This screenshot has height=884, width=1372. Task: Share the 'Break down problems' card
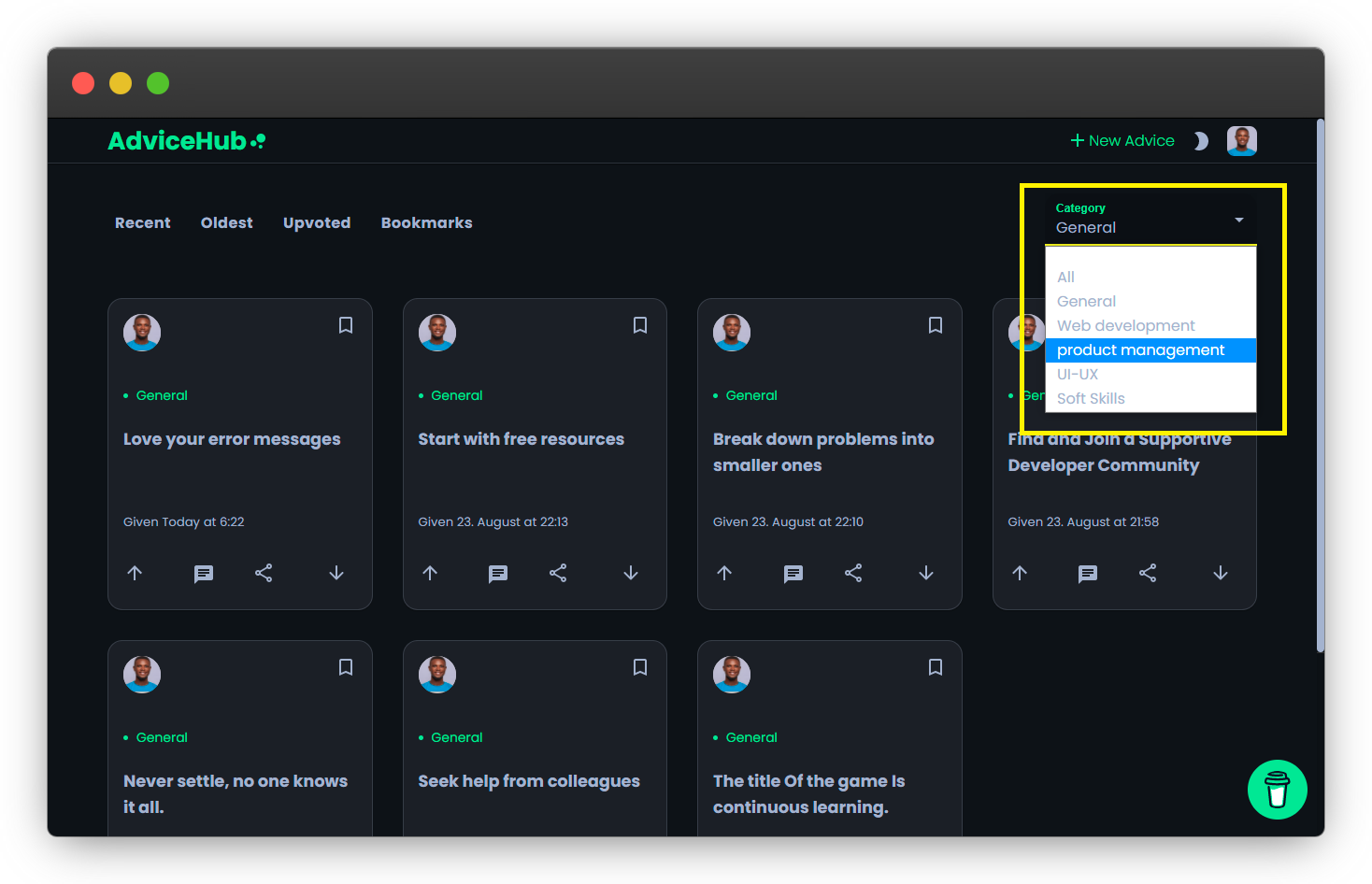tap(853, 573)
